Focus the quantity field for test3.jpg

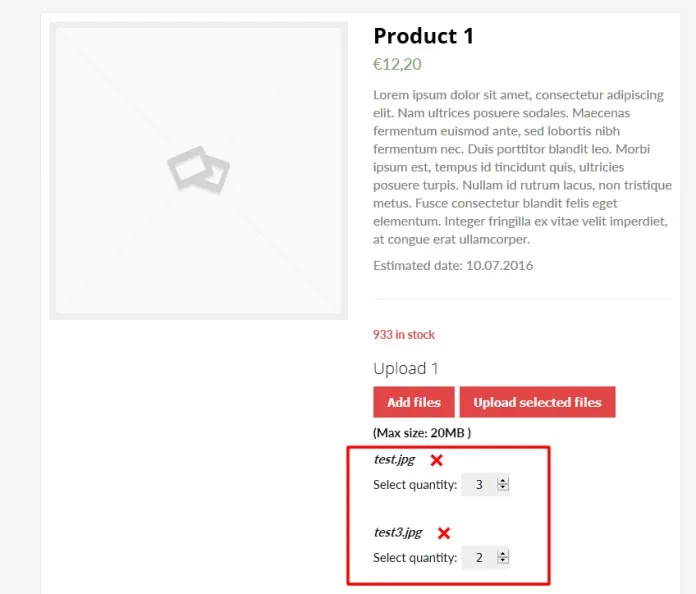tap(480, 558)
